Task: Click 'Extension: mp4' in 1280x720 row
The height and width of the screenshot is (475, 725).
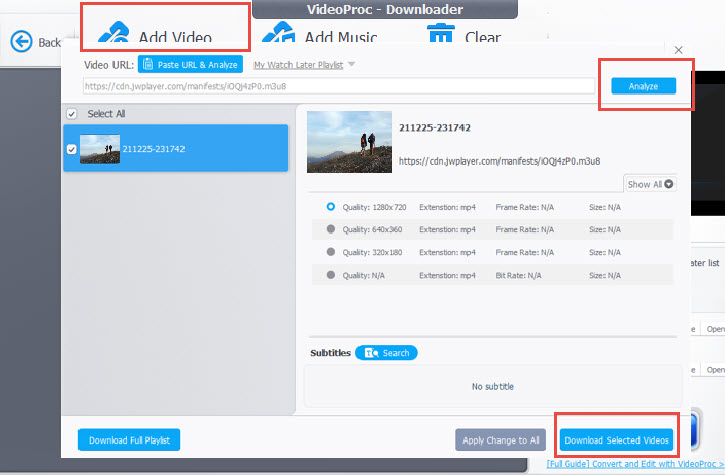Action: (x=447, y=207)
